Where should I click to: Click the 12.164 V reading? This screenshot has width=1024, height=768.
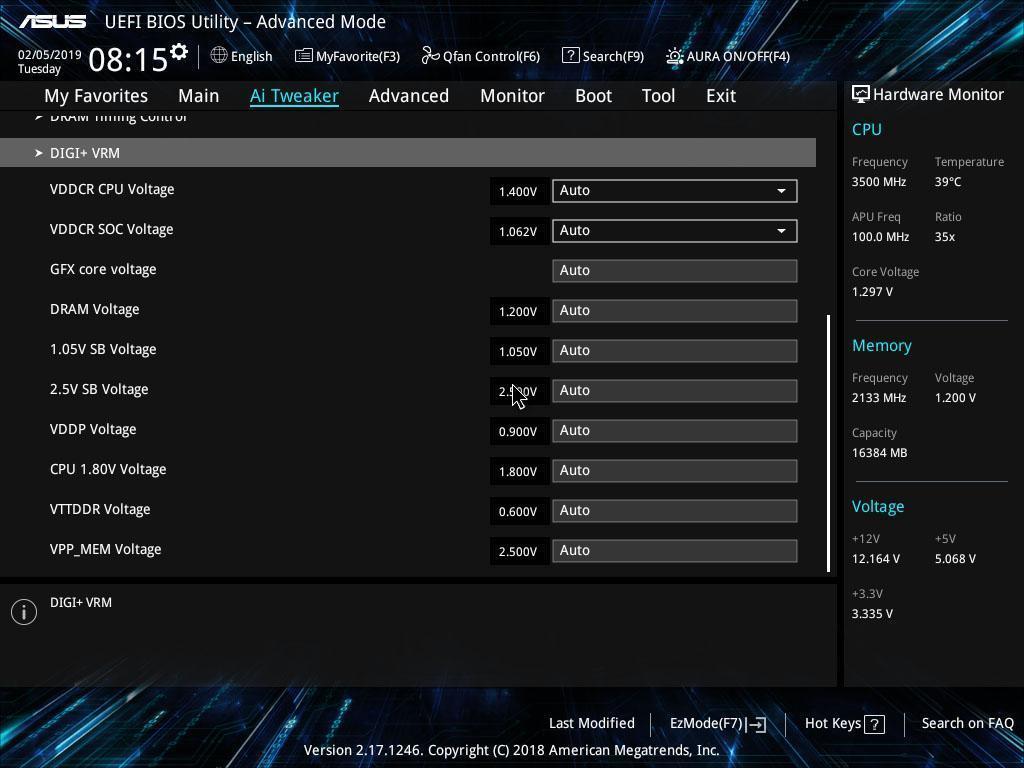coord(876,559)
